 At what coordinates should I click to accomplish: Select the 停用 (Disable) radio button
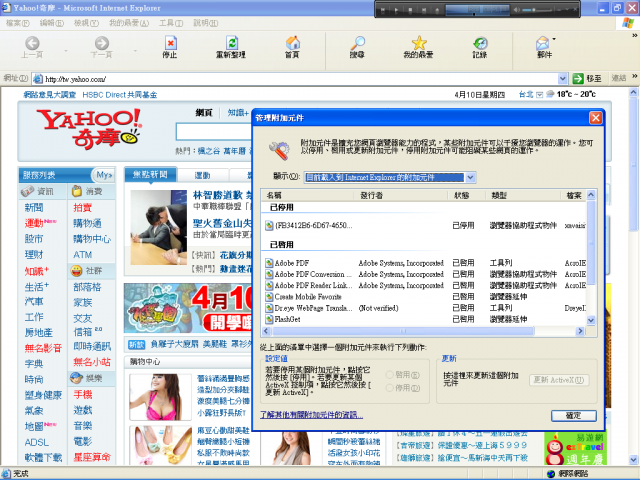point(389,388)
